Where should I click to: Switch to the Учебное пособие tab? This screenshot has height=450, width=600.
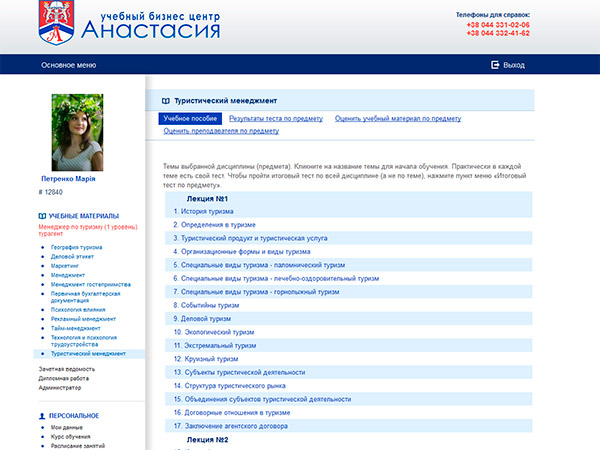pos(190,118)
